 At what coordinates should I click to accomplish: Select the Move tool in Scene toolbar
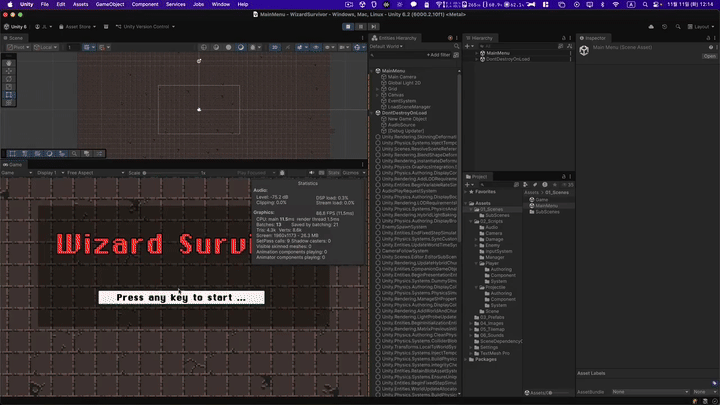pos(9,71)
